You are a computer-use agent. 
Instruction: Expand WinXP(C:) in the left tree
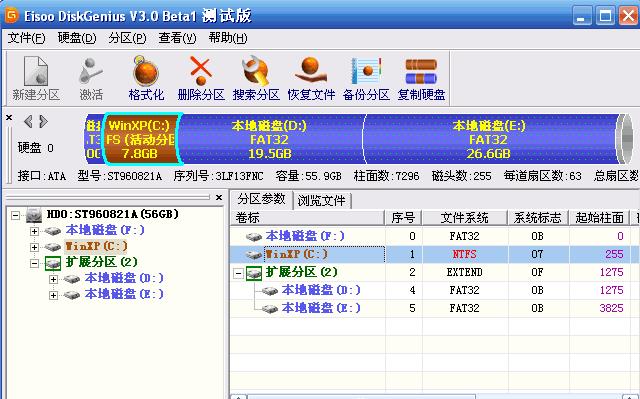pos(34,247)
